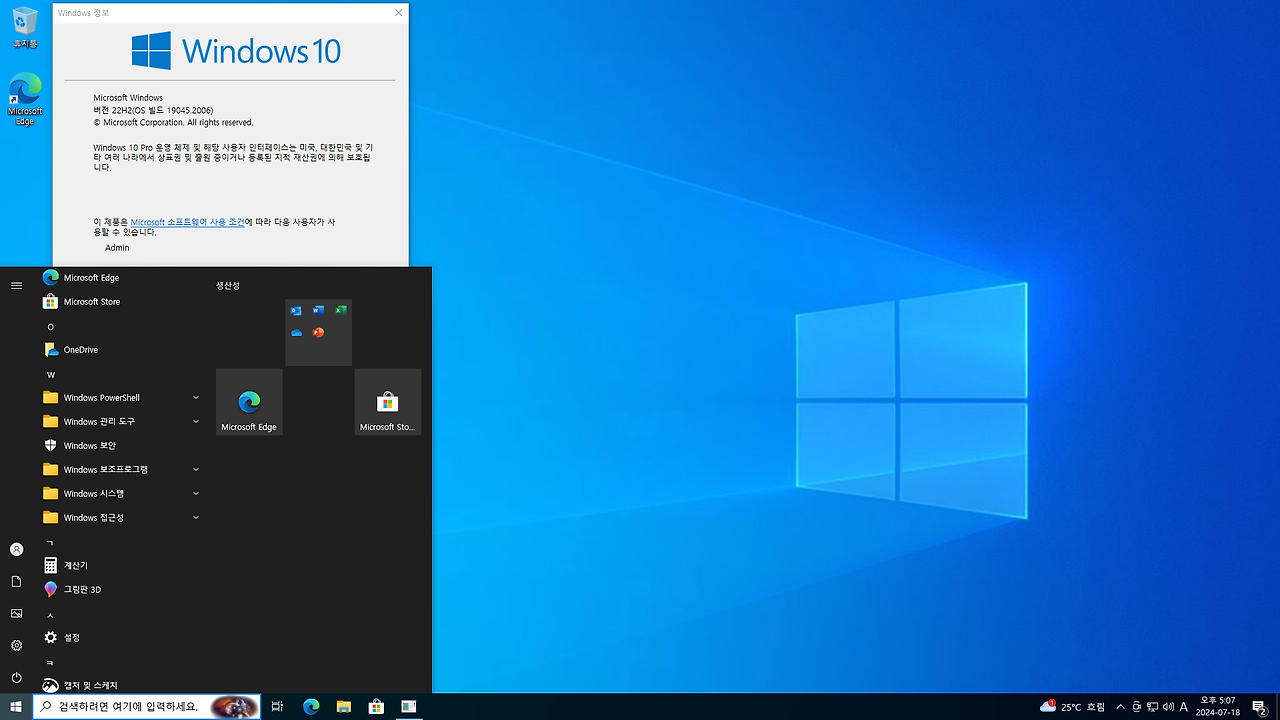Click the Windows 정보 title bar text
The width and height of the screenshot is (1280, 720).
pyautogui.click(x=84, y=13)
